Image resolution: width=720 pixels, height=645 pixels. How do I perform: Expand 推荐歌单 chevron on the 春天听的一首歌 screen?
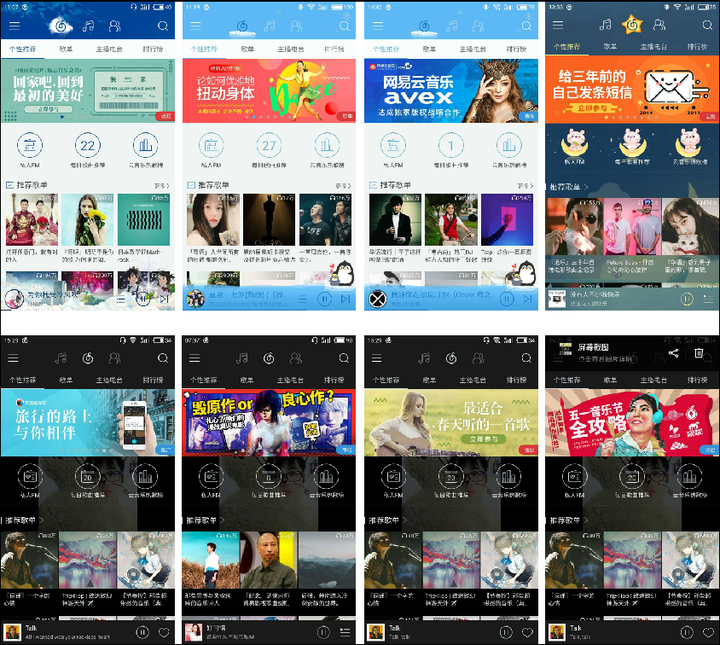(405, 520)
